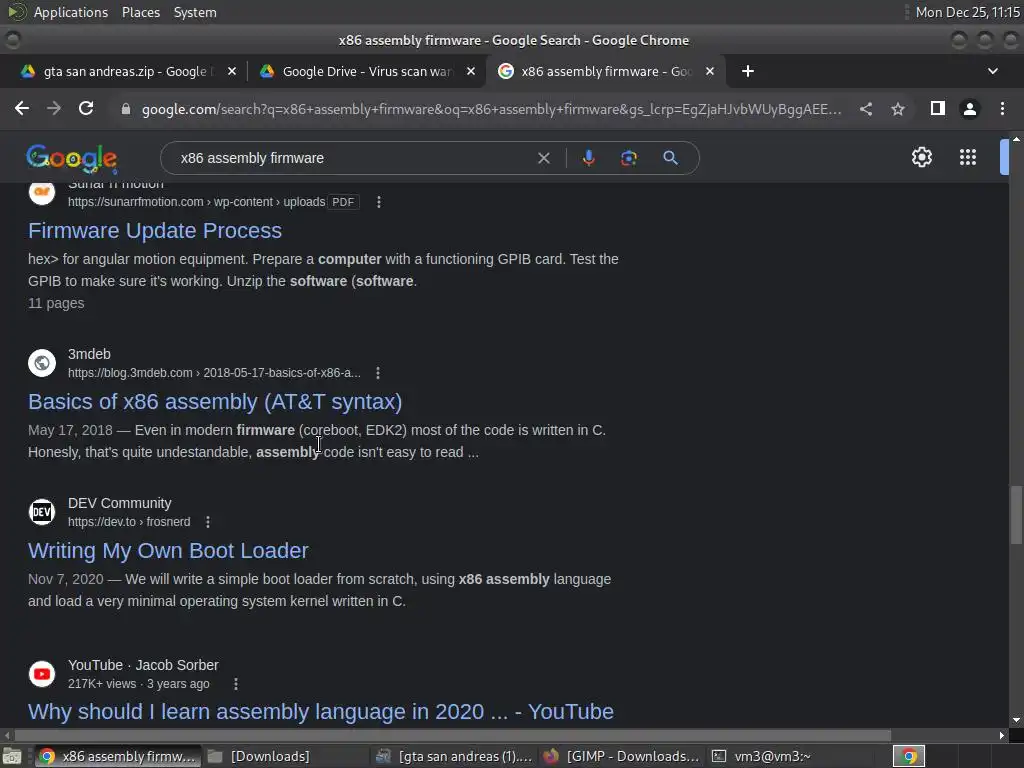
Task: Open more options for DEV Community result
Action: click(x=208, y=522)
